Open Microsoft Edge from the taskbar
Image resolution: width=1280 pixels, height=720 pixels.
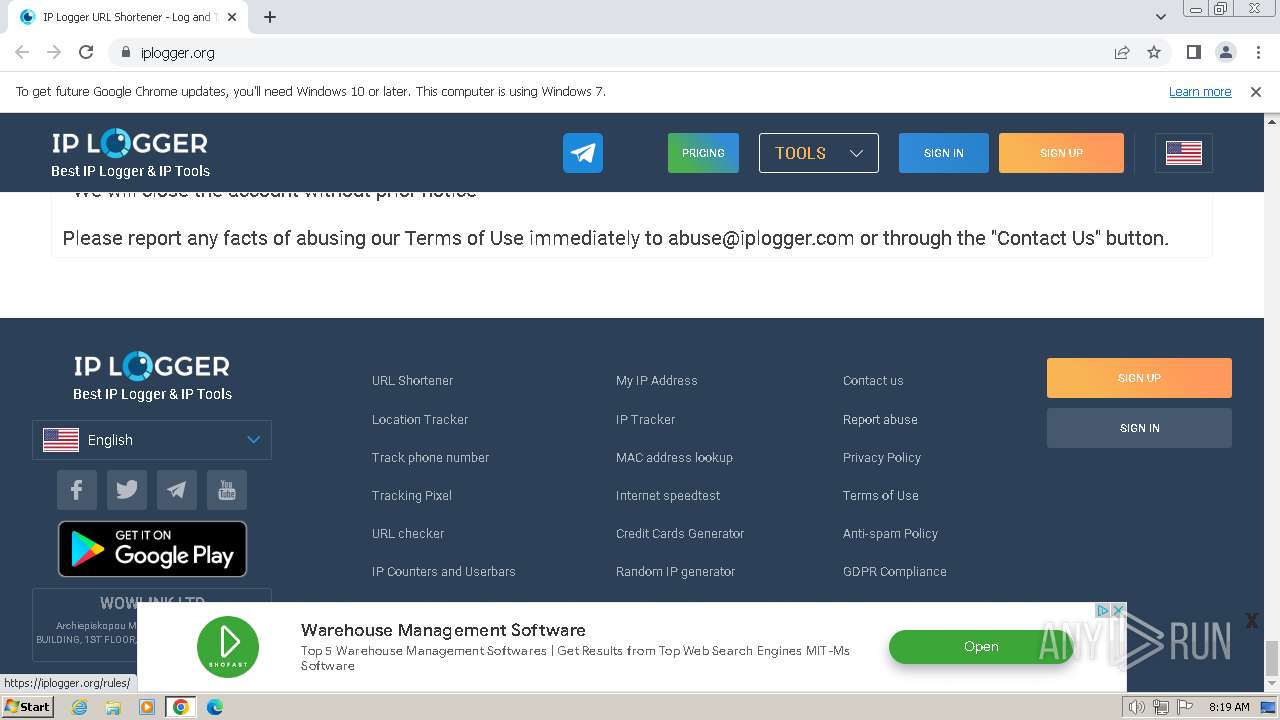(215, 707)
